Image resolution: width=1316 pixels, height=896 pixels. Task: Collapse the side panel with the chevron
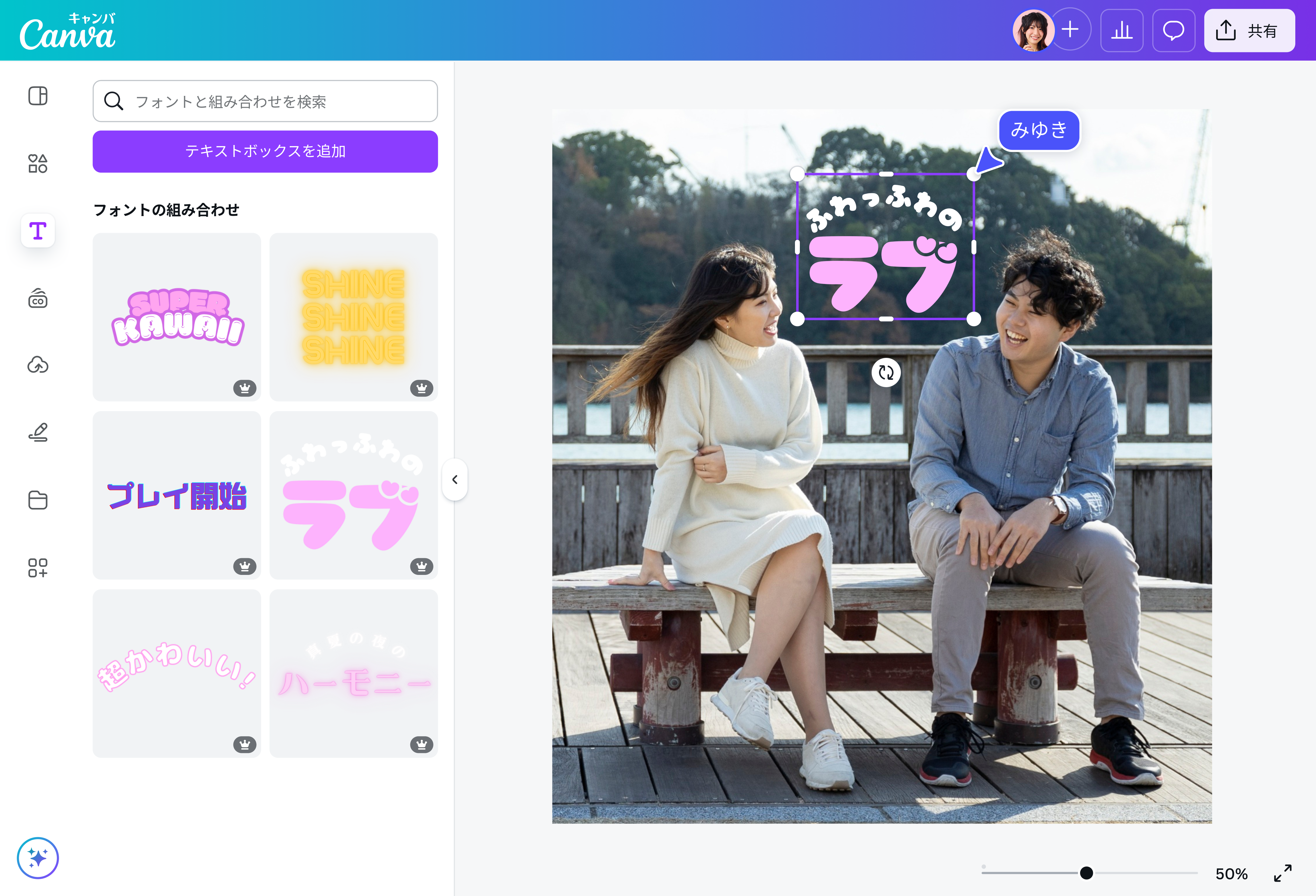[455, 480]
